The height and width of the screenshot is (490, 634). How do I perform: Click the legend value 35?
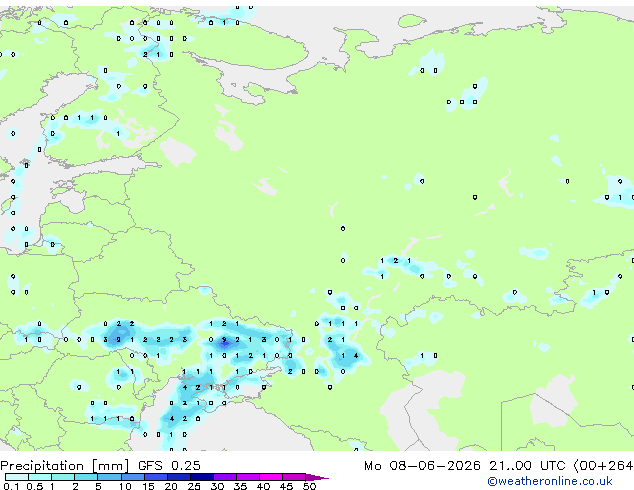click(240, 486)
